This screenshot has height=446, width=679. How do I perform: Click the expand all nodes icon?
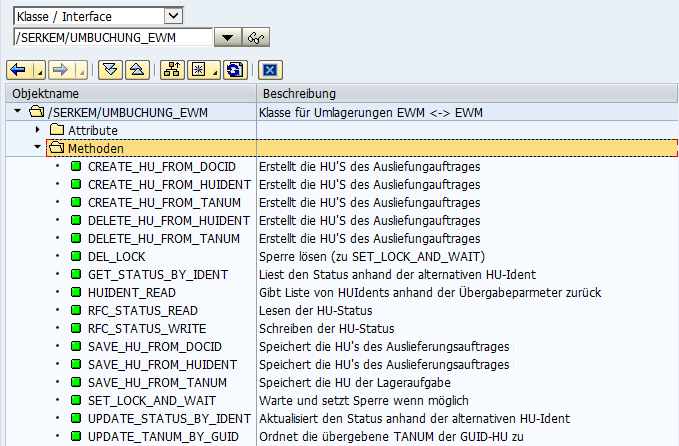[111, 70]
